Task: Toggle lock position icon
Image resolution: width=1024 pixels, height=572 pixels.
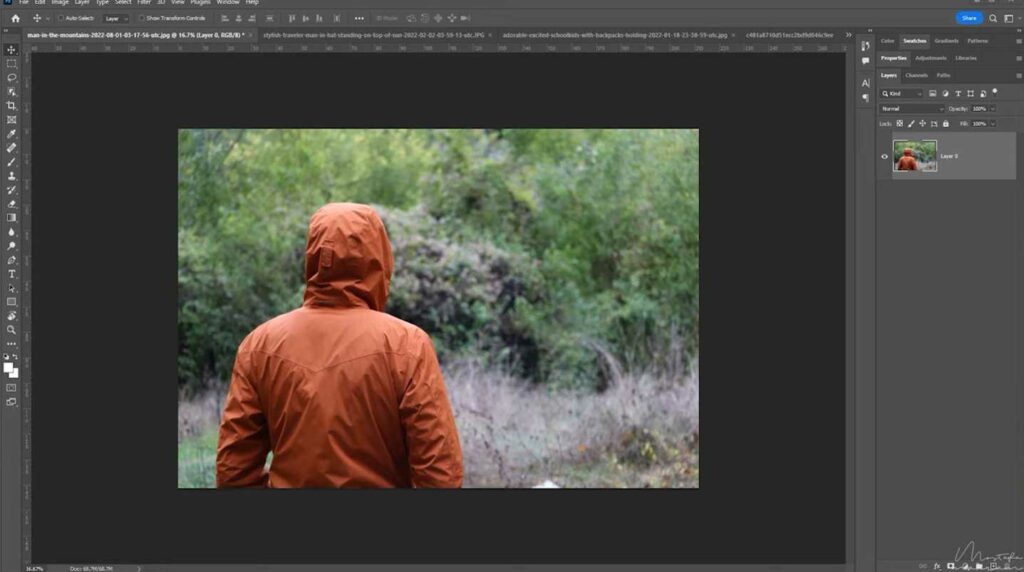Action: [x=922, y=123]
